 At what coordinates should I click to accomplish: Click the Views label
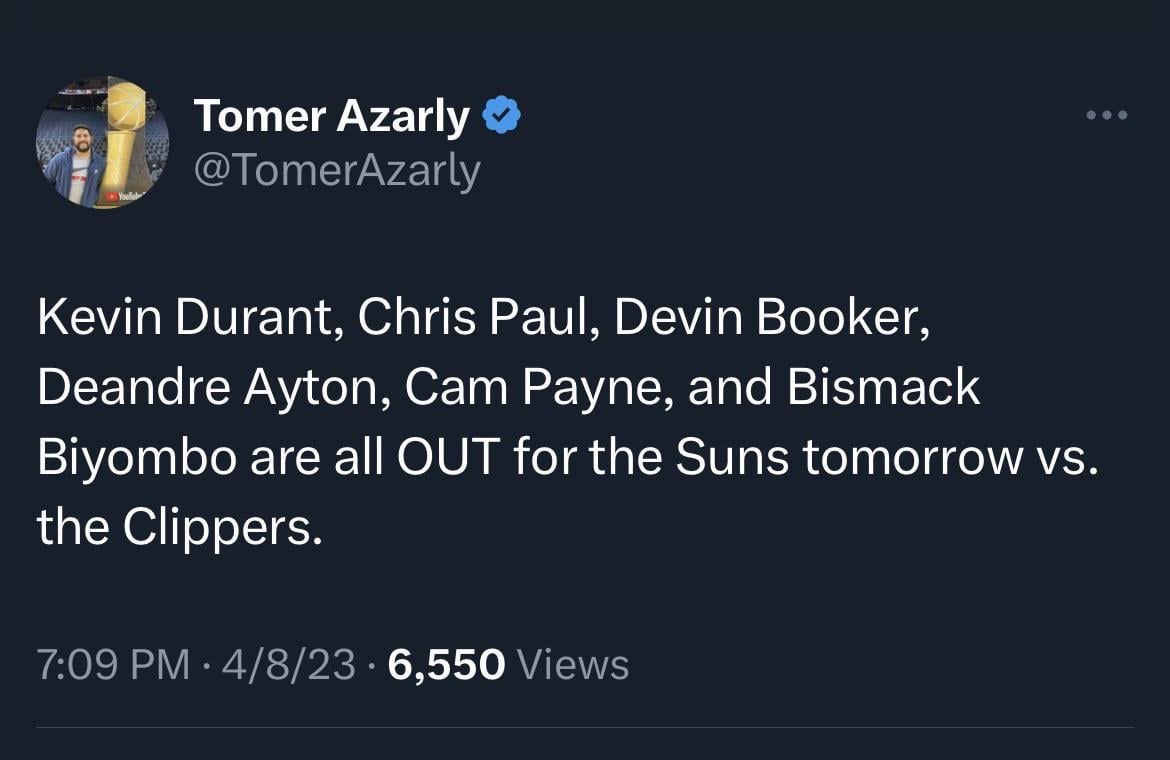coord(576,665)
